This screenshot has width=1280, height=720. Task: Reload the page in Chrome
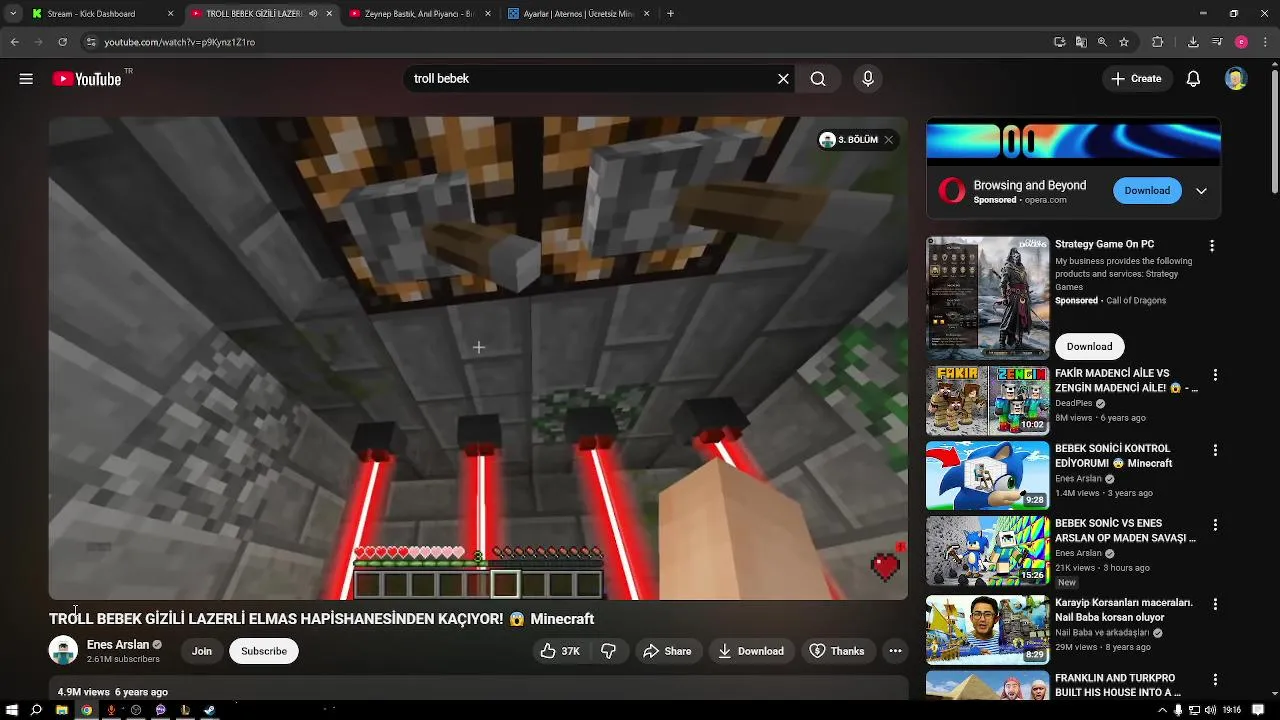[62, 42]
